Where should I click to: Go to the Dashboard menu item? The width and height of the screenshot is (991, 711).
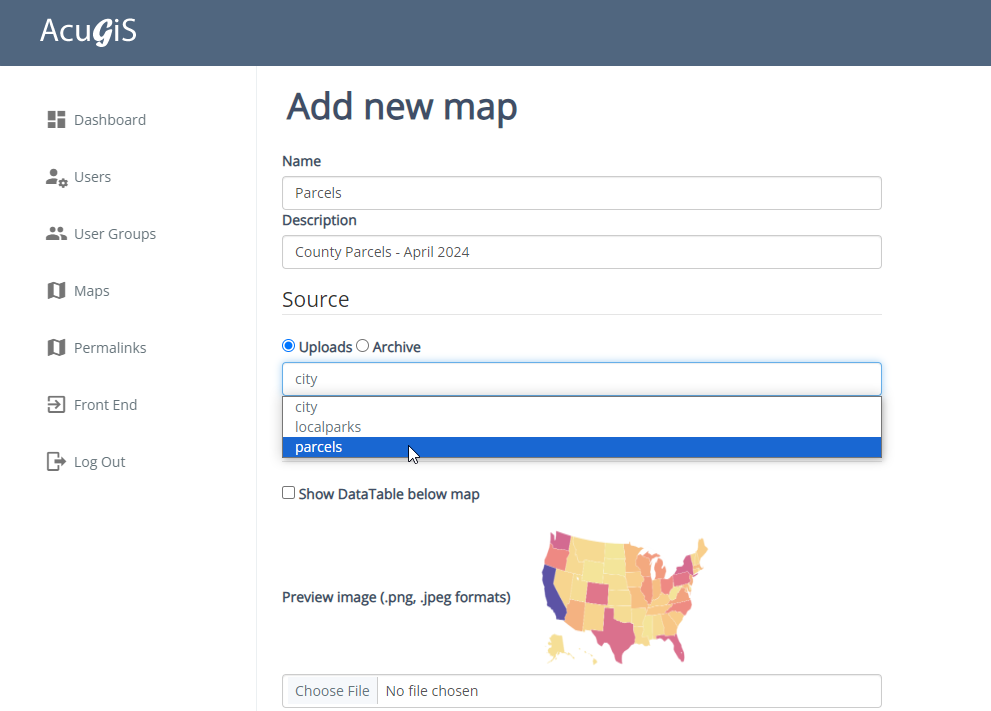[110, 120]
